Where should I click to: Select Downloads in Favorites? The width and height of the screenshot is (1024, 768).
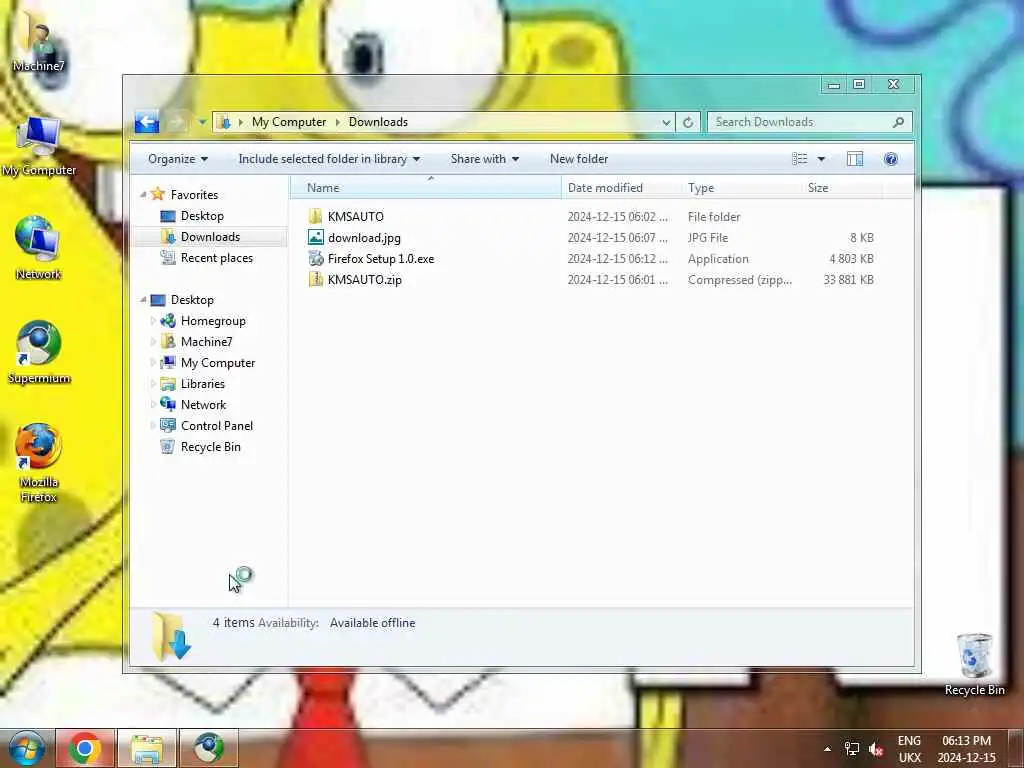pyautogui.click(x=210, y=236)
